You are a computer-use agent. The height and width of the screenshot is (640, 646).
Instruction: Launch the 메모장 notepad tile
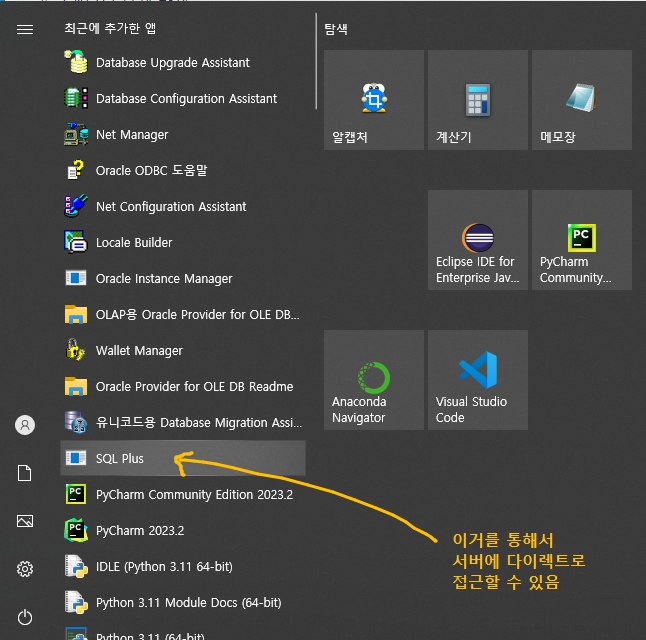click(582, 100)
